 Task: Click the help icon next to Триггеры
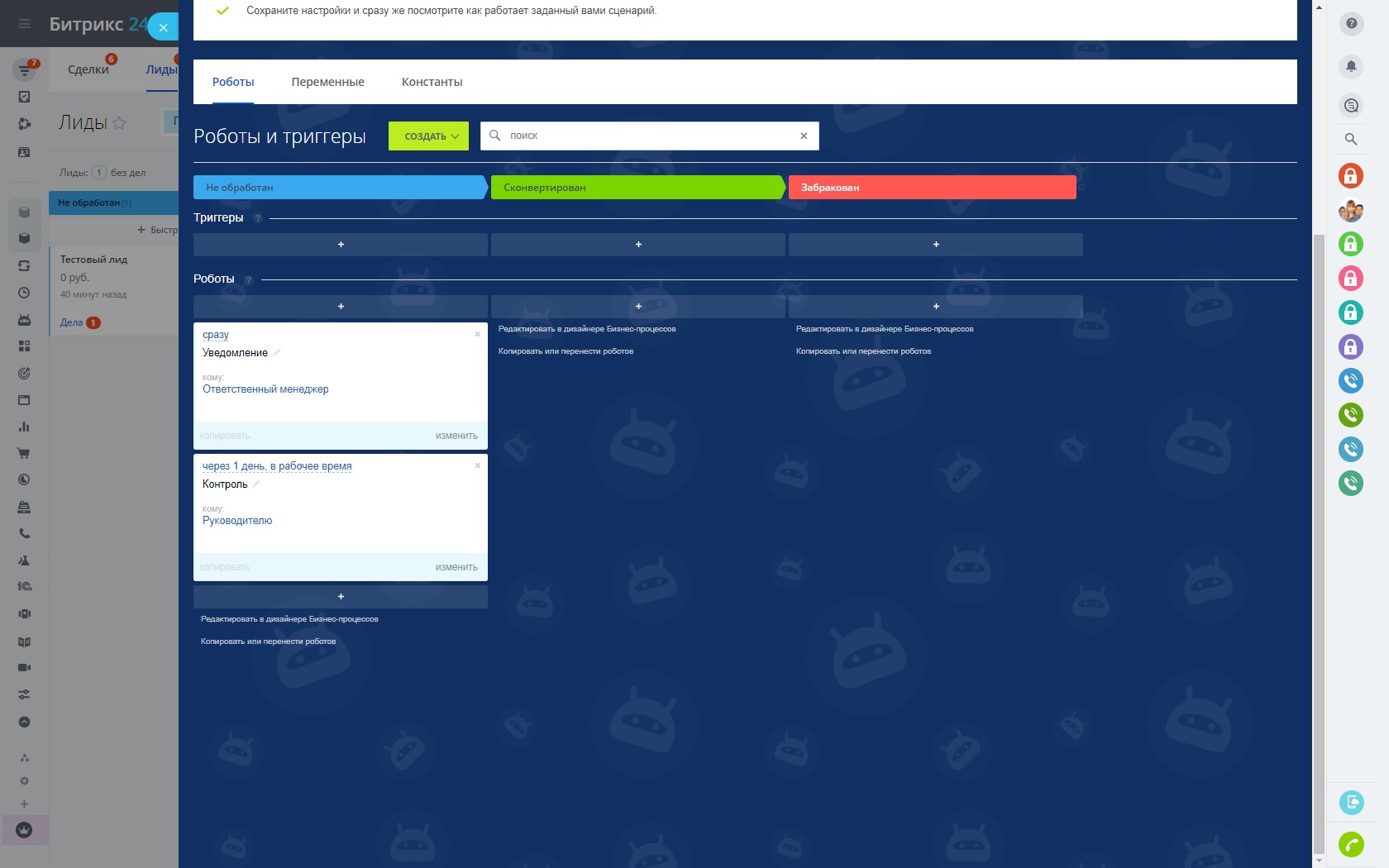pyautogui.click(x=257, y=218)
